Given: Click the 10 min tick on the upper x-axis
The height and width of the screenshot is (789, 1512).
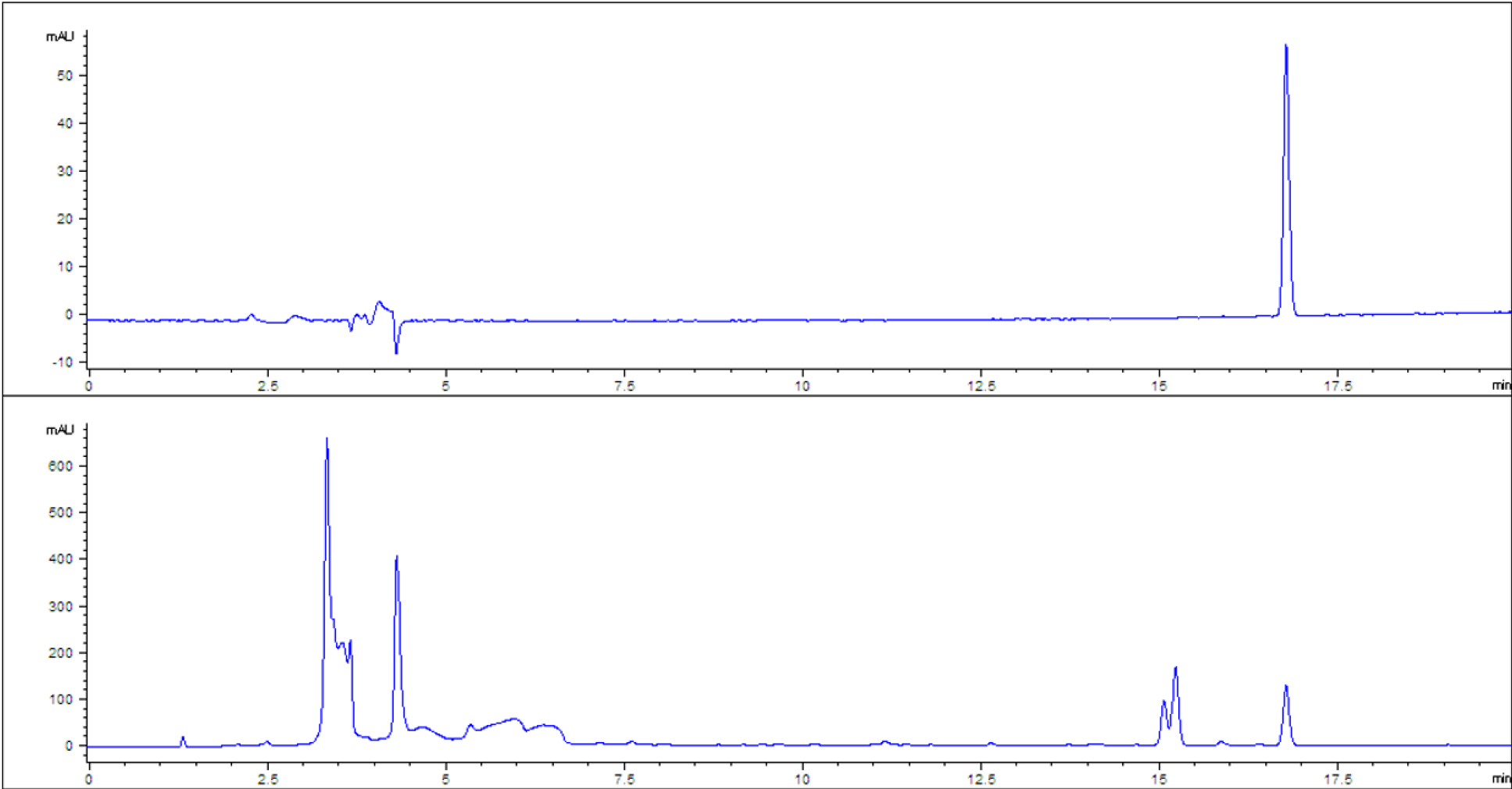Looking at the screenshot, I should (x=802, y=386).
